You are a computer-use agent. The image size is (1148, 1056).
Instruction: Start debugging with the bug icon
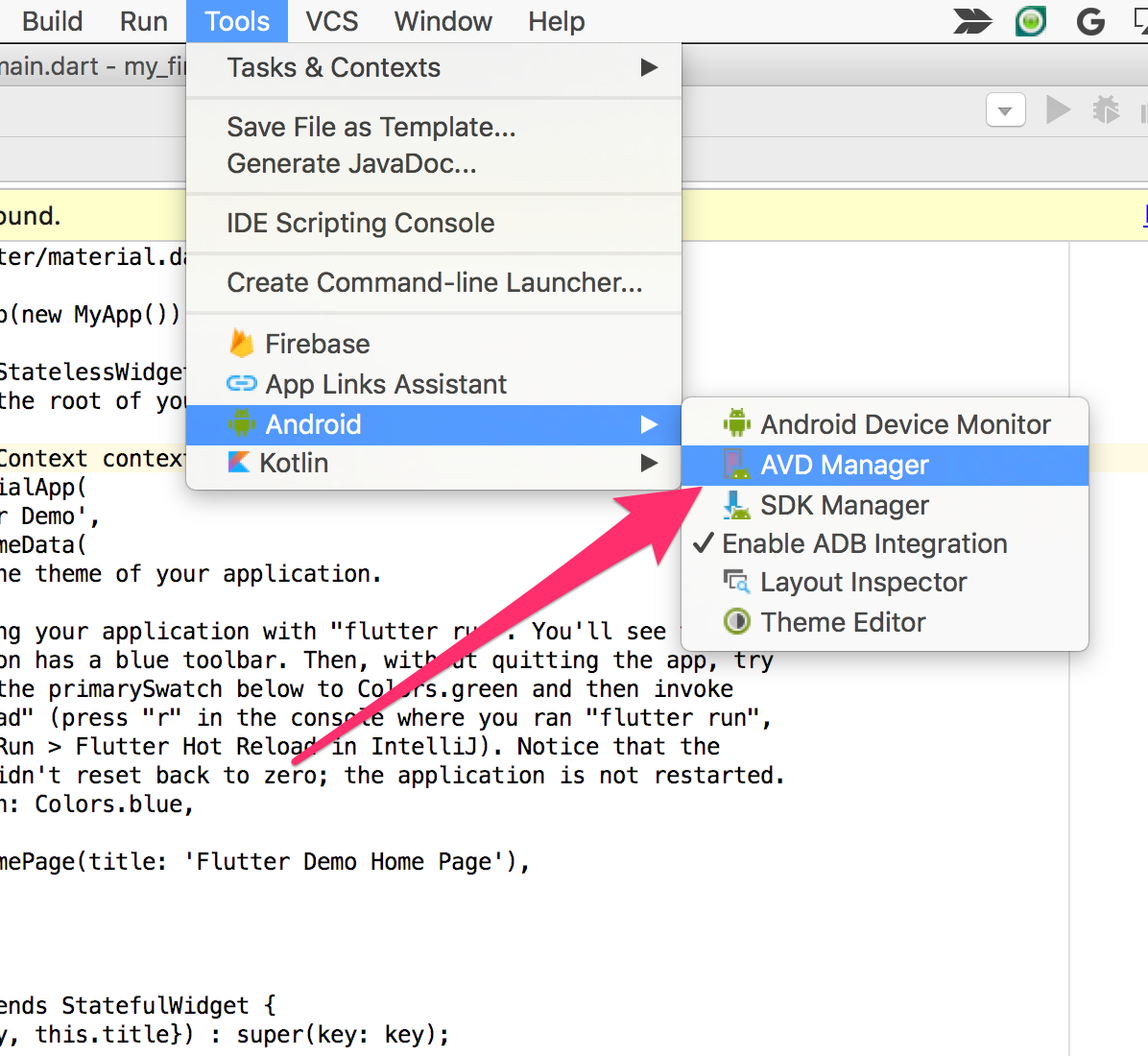pyautogui.click(x=1106, y=109)
